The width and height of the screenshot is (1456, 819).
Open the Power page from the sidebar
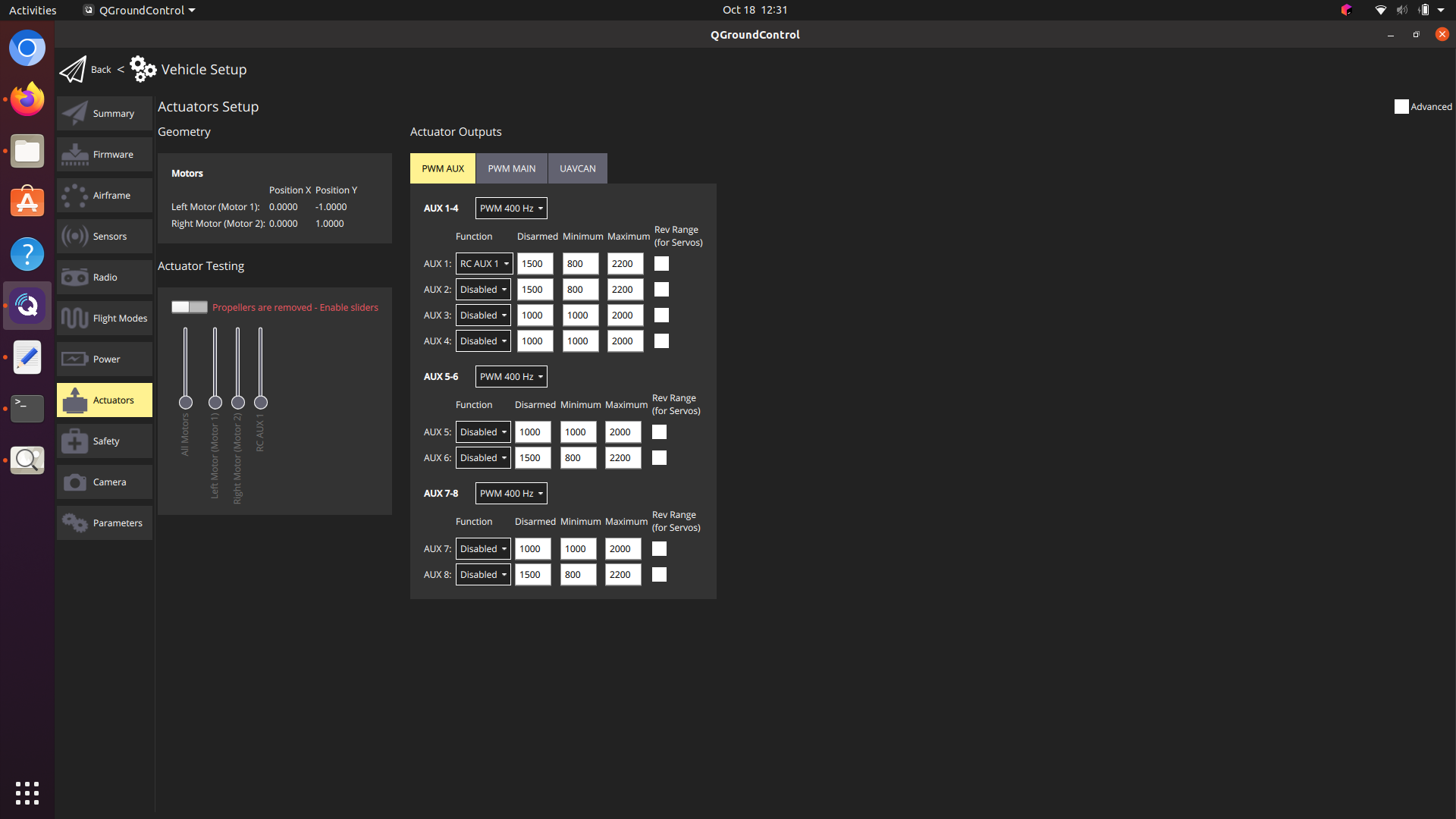point(105,359)
